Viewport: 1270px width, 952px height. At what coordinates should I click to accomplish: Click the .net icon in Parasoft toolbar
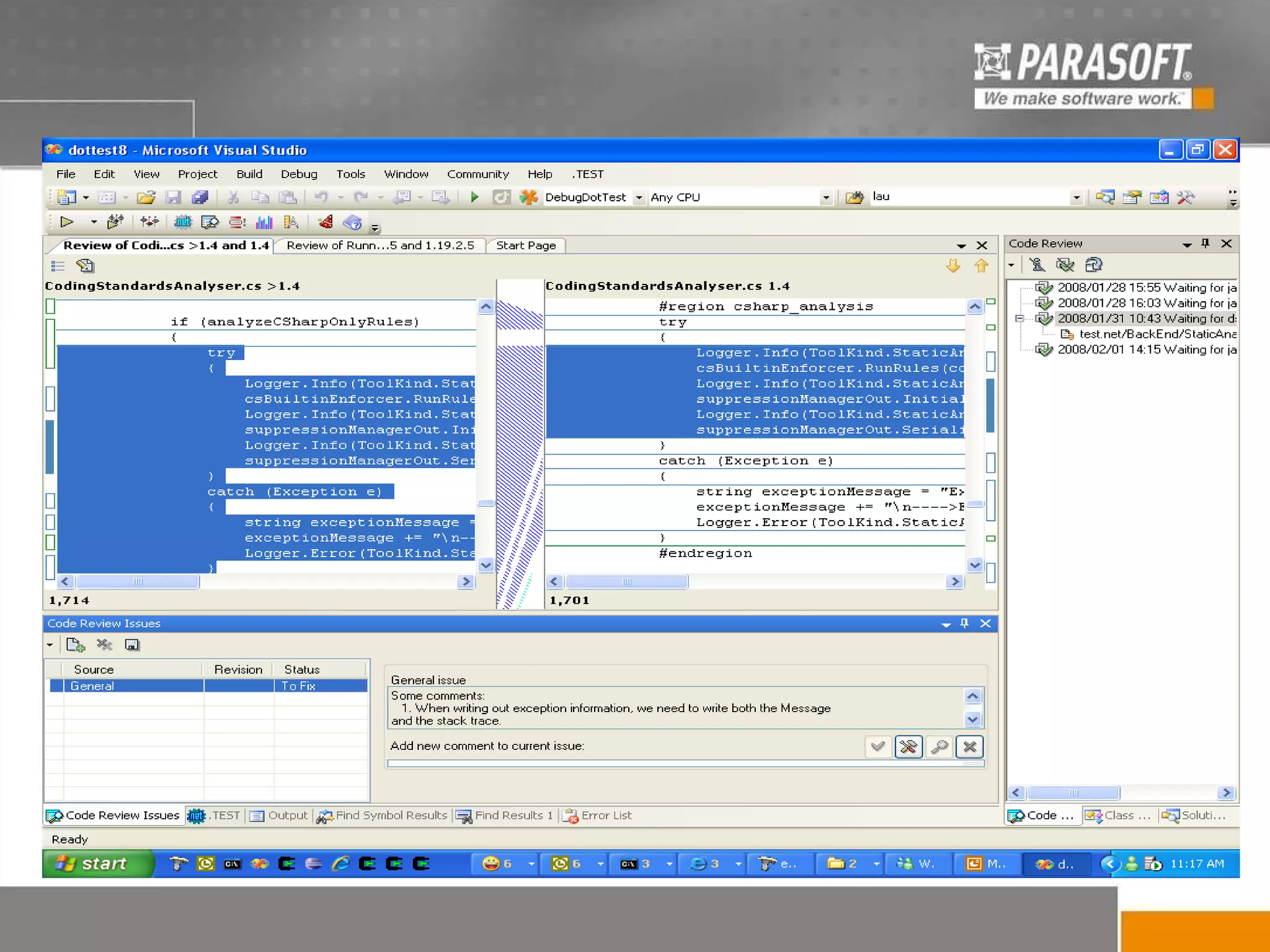click(182, 222)
